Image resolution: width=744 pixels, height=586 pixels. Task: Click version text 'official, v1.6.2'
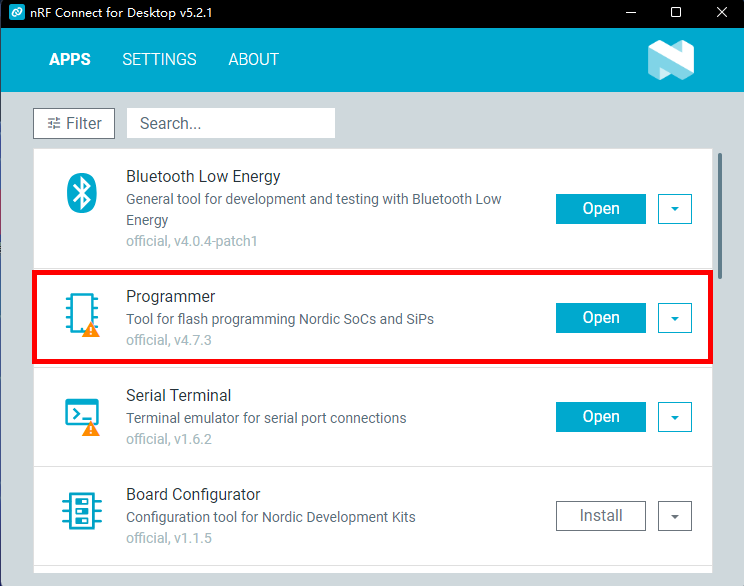point(169,439)
